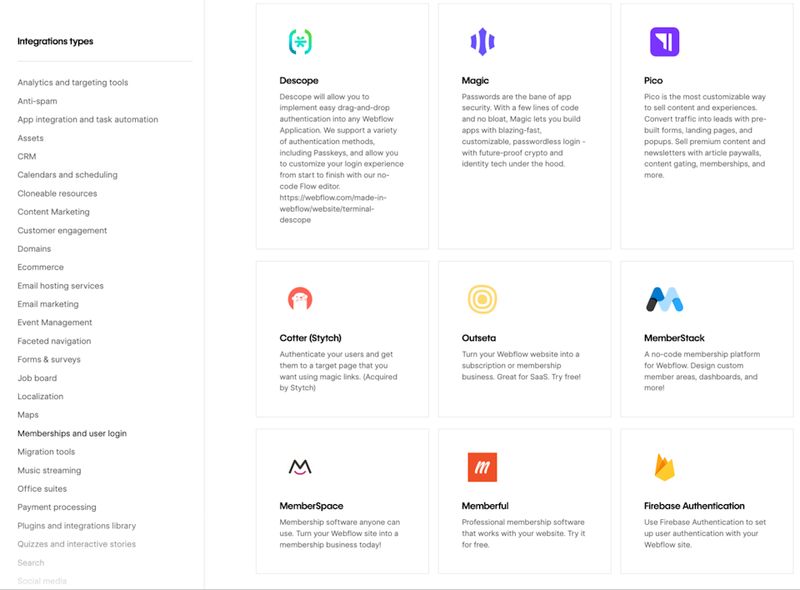
Task: Open the 'Anti-spam' category
Action: click(37, 98)
